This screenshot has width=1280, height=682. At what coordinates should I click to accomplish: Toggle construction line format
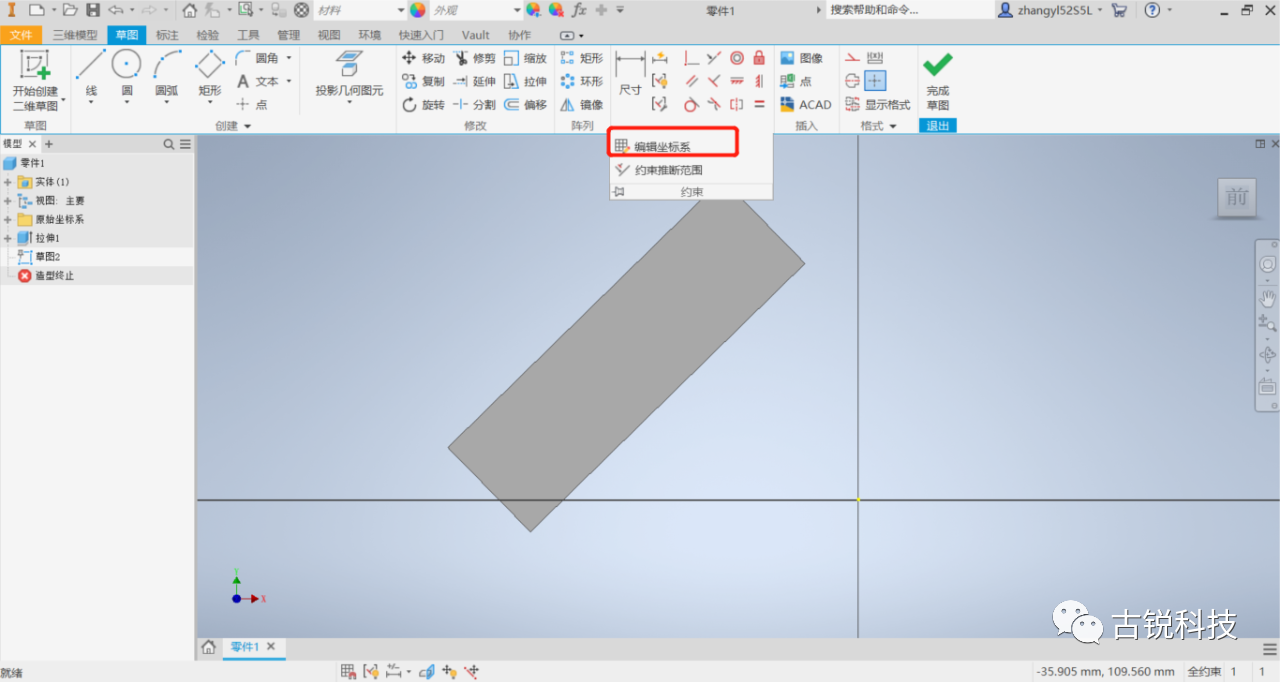click(852, 58)
